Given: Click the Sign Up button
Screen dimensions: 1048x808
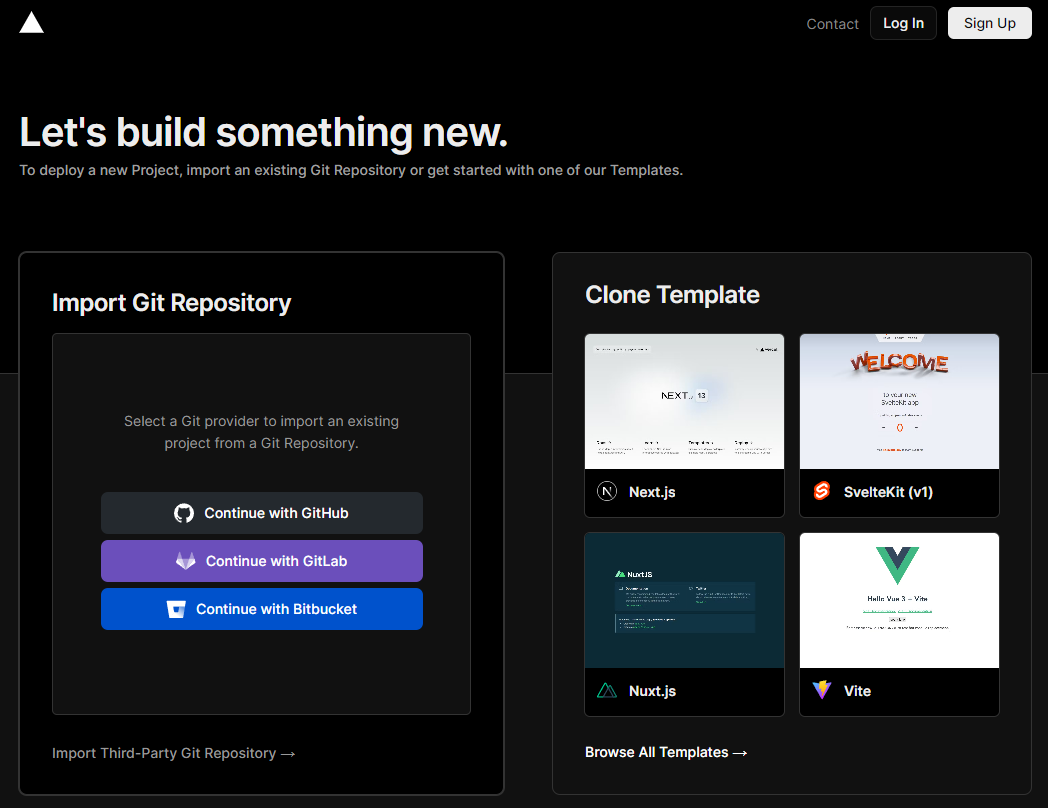Looking at the screenshot, I should pos(989,23).
